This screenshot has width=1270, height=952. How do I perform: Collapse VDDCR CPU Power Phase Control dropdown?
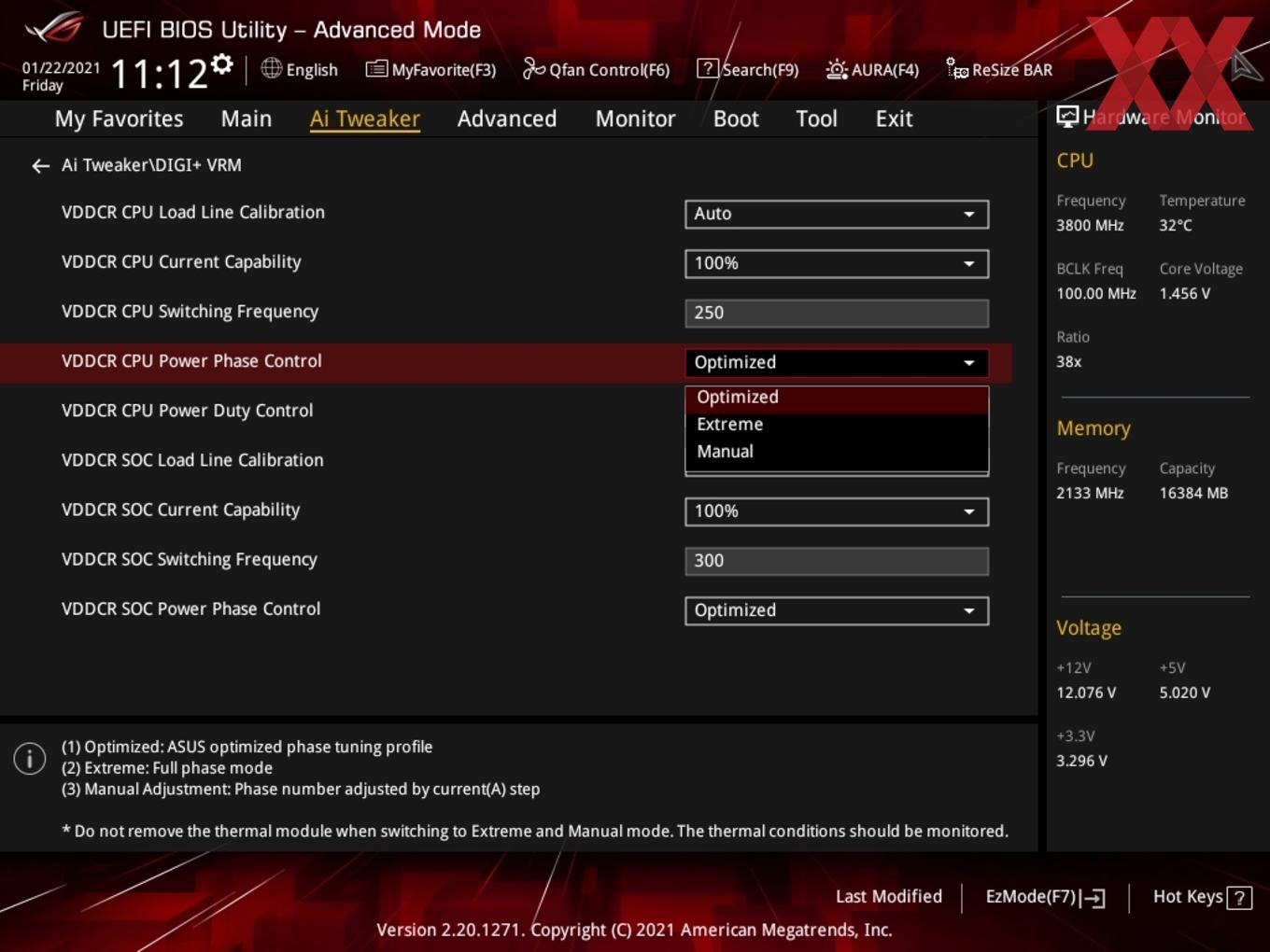pos(837,362)
